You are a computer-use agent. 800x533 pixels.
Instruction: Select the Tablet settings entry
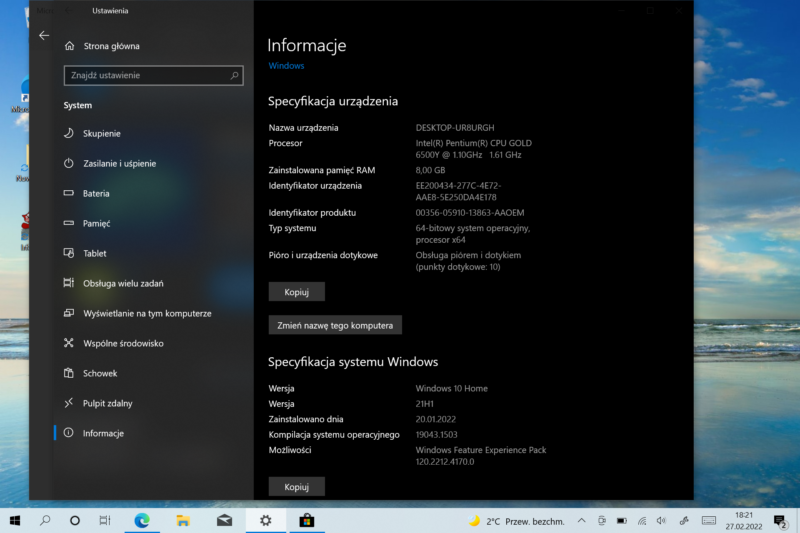click(x=95, y=253)
